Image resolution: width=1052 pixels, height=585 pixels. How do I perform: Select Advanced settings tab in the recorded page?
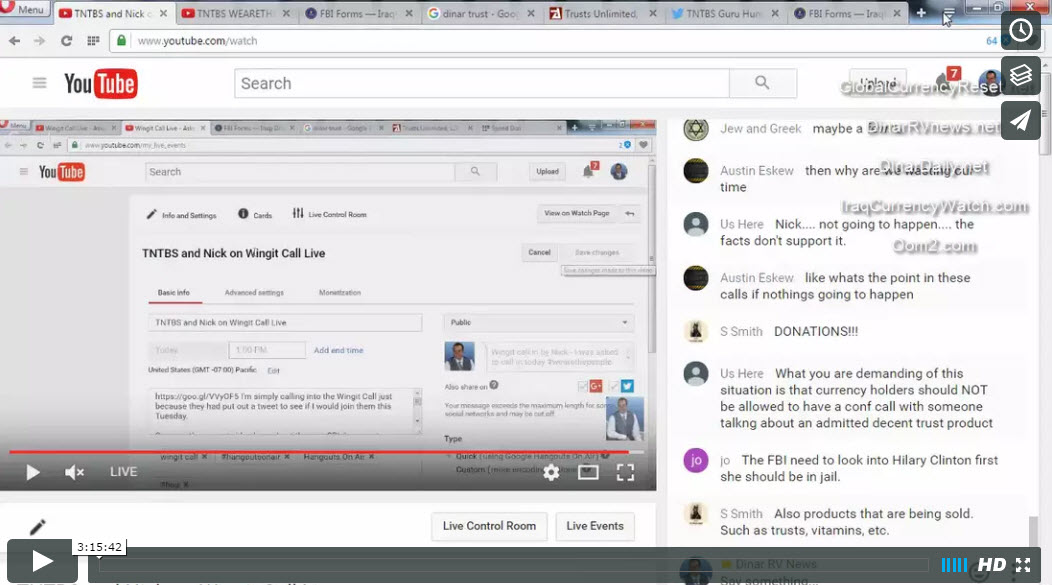(x=254, y=292)
